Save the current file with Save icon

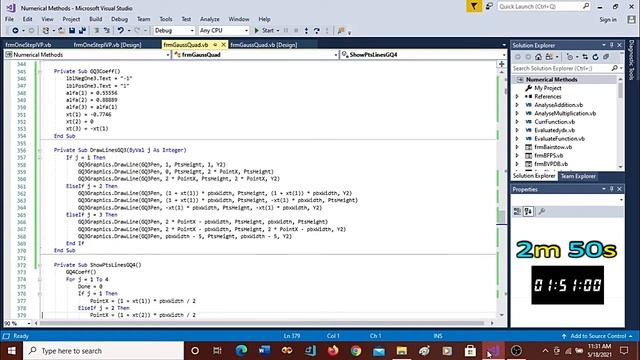click(72, 31)
